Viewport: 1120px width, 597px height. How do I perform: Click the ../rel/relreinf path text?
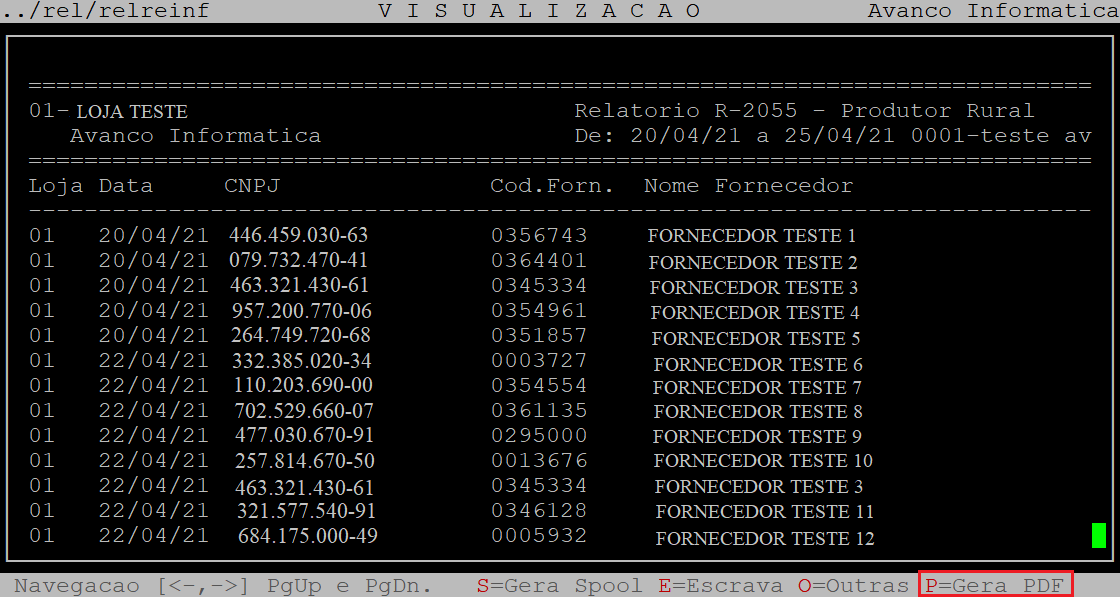(x=105, y=11)
